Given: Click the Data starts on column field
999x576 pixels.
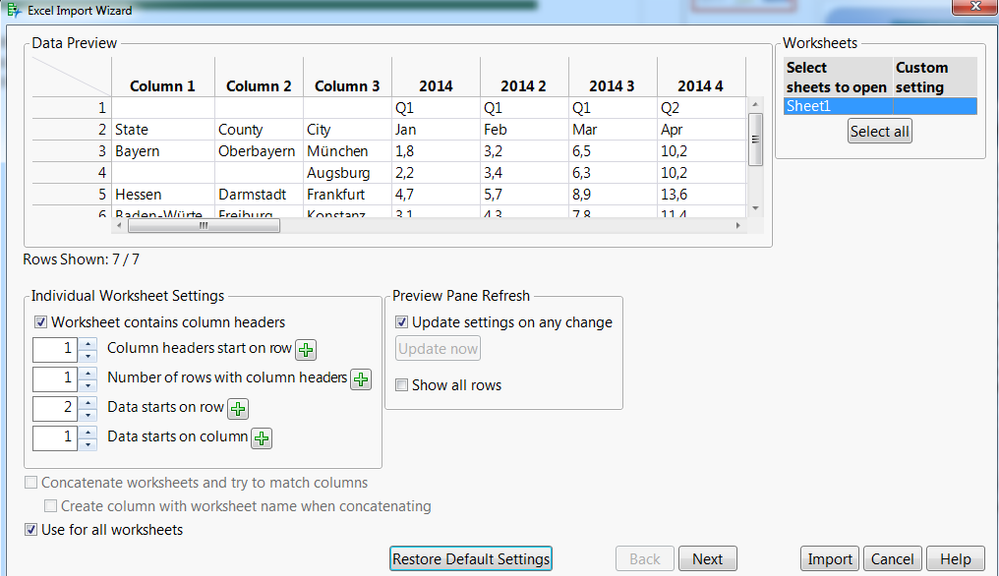Looking at the screenshot, I should click(x=55, y=438).
